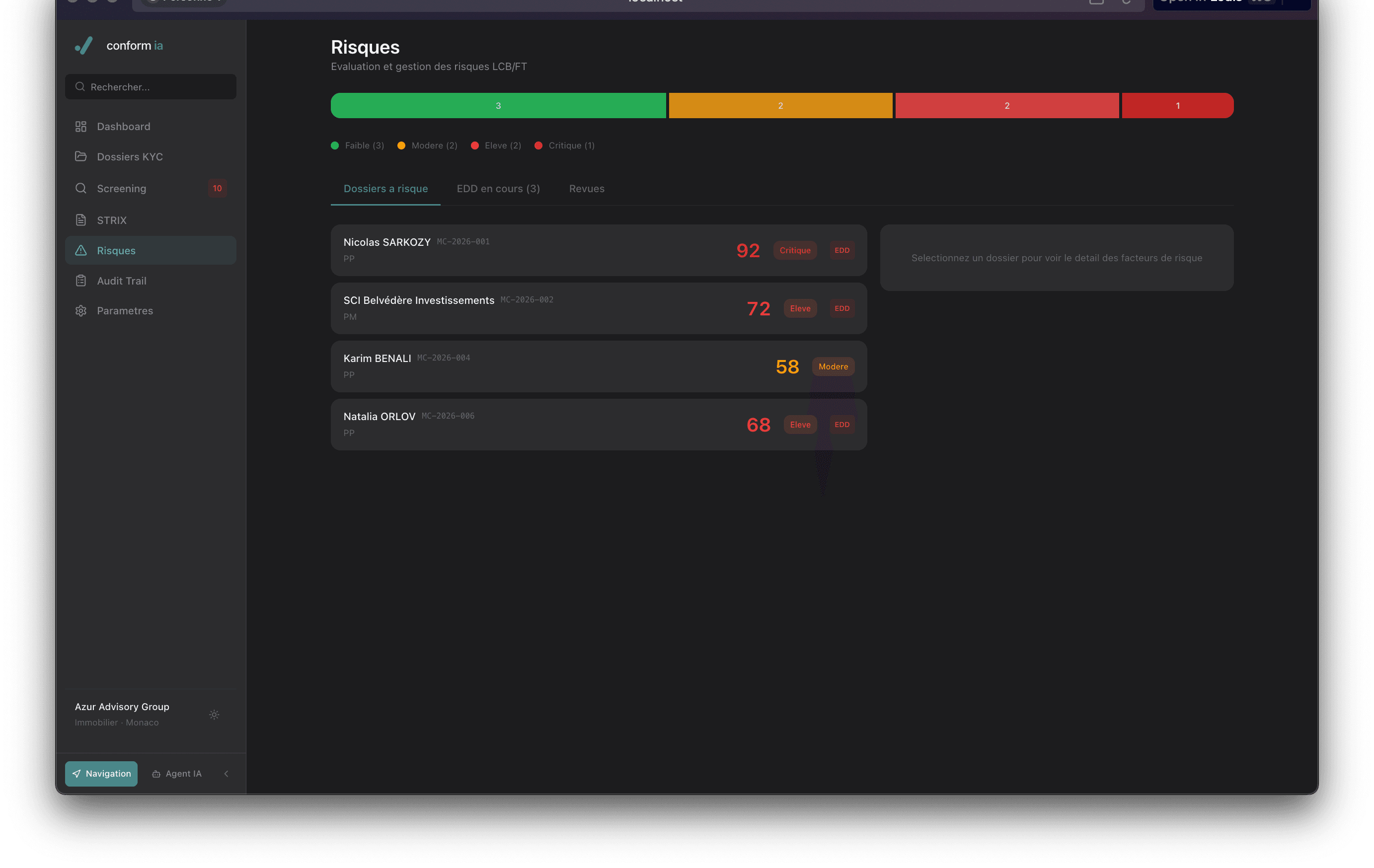Viewport: 1374px width, 868px height.
Task: Click the Dashboard grid icon in sidebar
Action: click(x=80, y=127)
